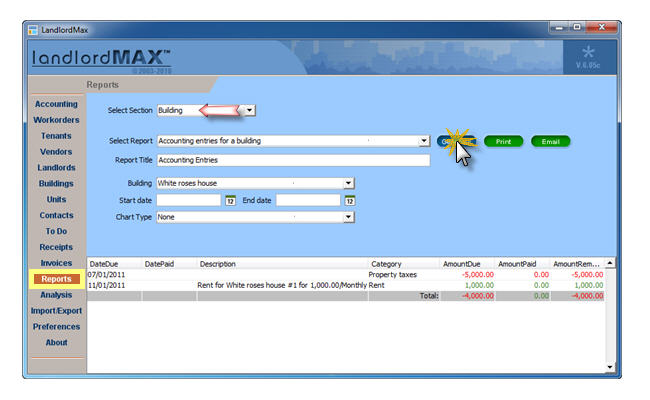Click the results table scroll down arrow
650x400 pixels.
tap(610, 367)
